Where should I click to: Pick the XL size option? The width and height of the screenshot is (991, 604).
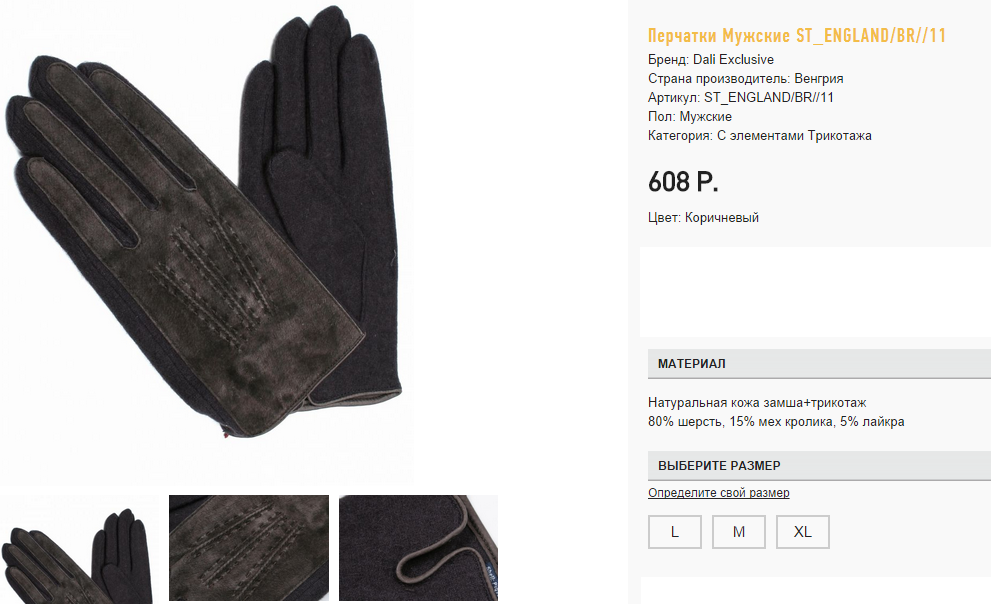[803, 532]
